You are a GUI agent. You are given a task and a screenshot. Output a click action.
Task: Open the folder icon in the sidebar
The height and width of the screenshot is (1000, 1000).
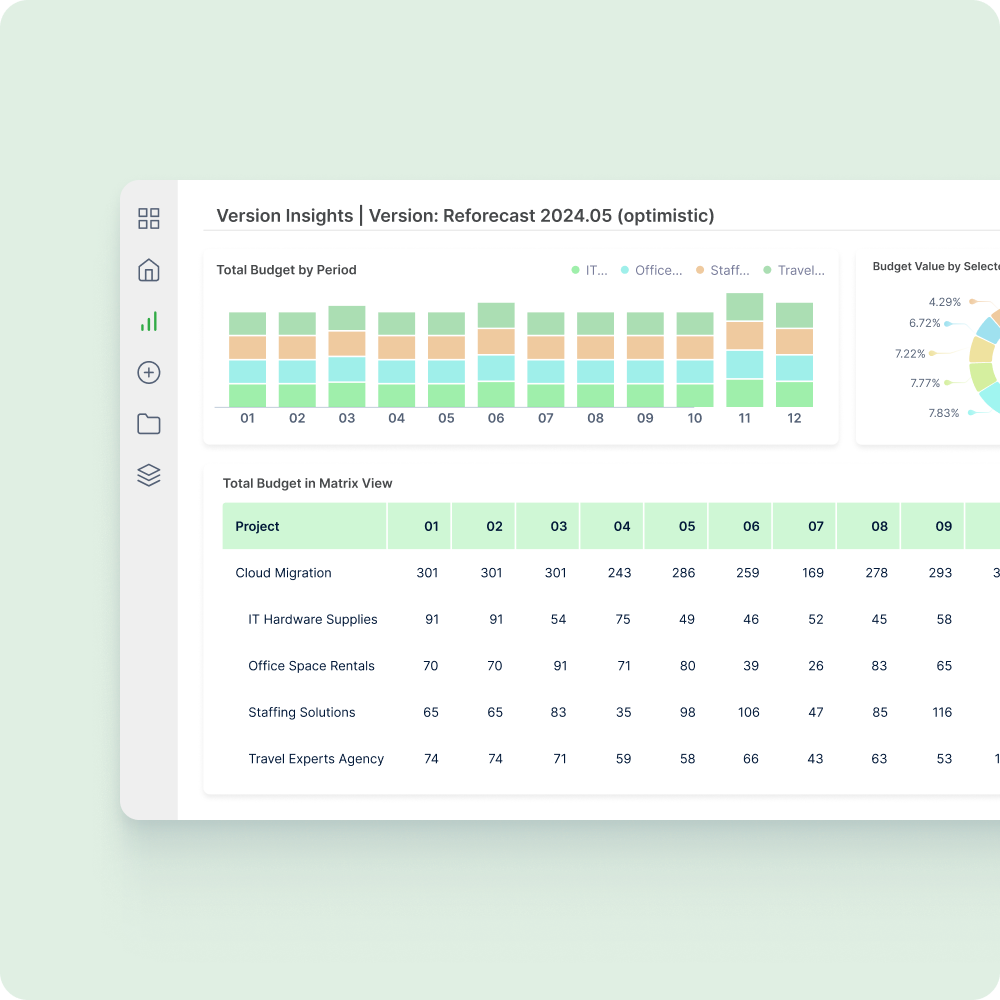(x=148, y=424)
